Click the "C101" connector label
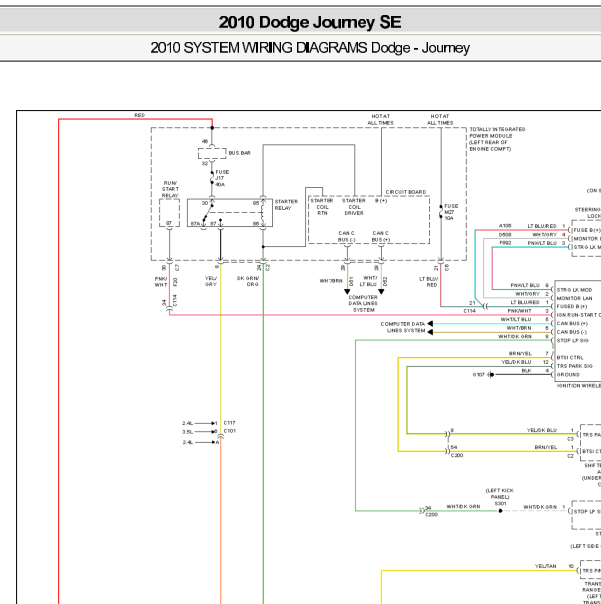601x604 pixels. 230,431
